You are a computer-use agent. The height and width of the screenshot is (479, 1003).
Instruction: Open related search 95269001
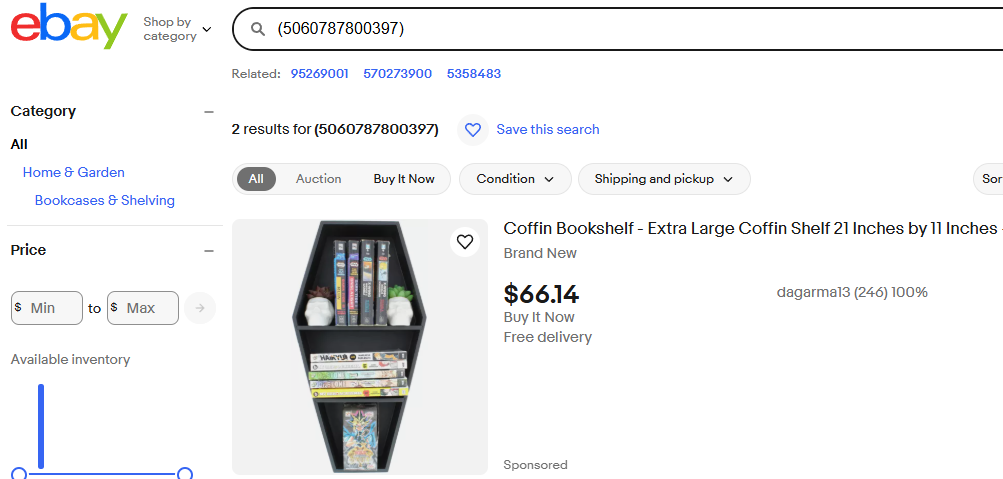point(319,74)
